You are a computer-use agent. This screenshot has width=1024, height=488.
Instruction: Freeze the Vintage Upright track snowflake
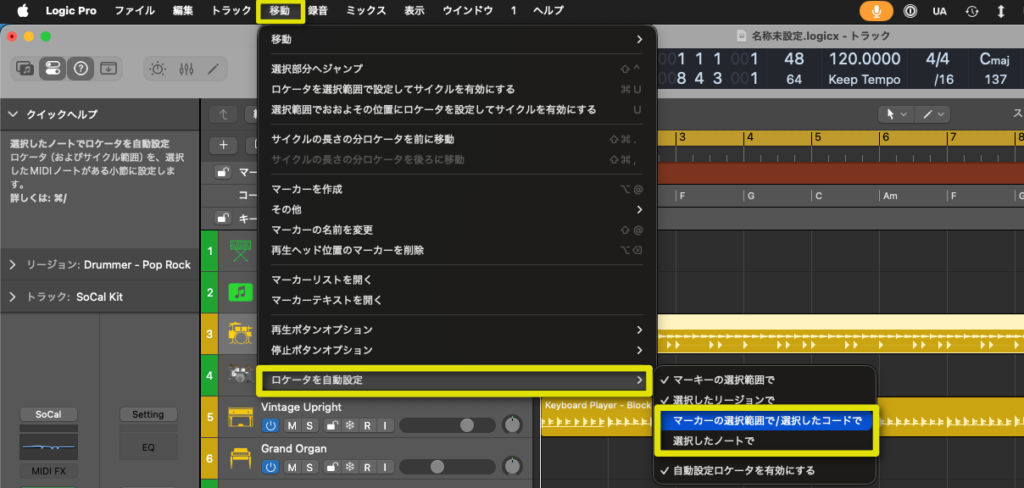pyautogui.click(x=349, y=427)
